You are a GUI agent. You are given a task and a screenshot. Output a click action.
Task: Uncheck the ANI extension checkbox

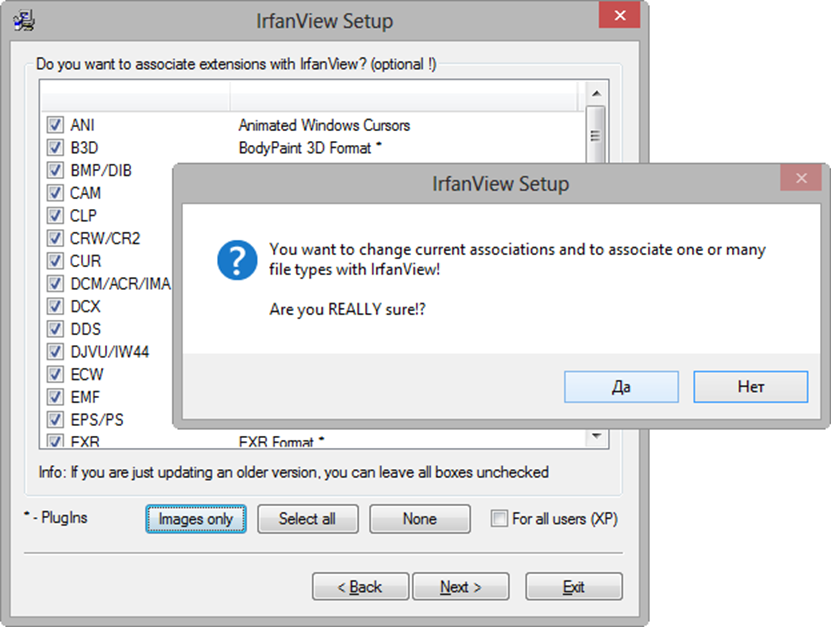click(x=55, y=125)
